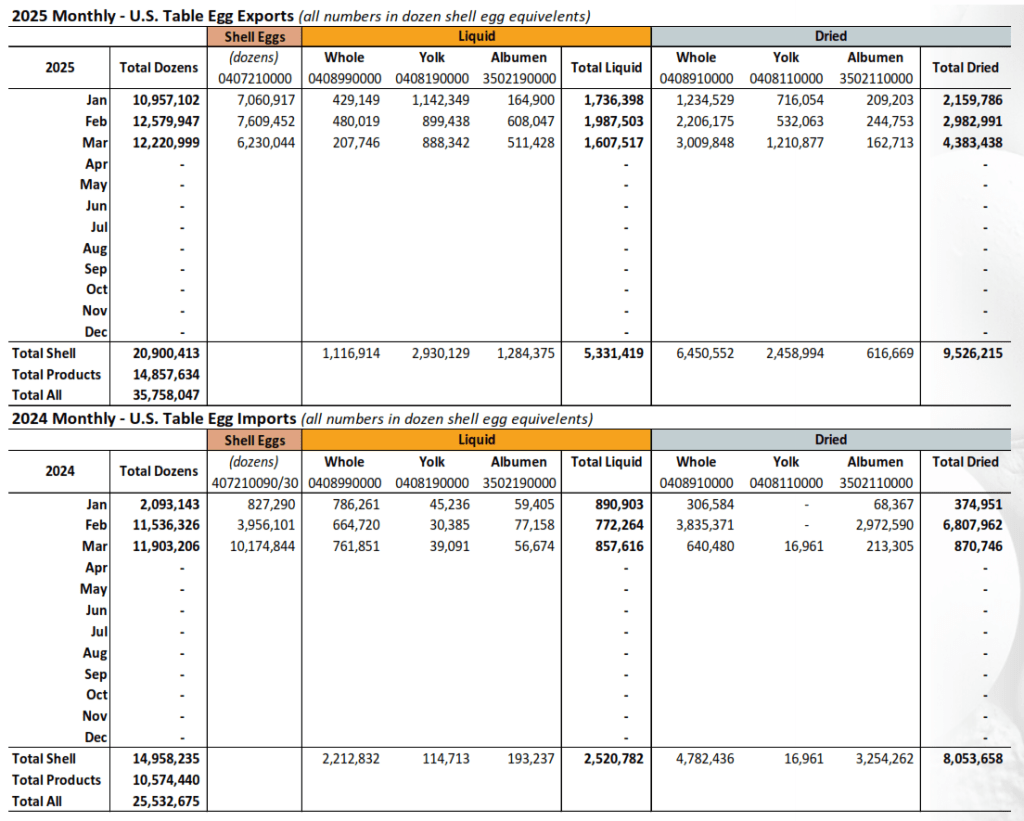
Task: Click exports Mar total dried 4,383,438
Action: (972, 142)
